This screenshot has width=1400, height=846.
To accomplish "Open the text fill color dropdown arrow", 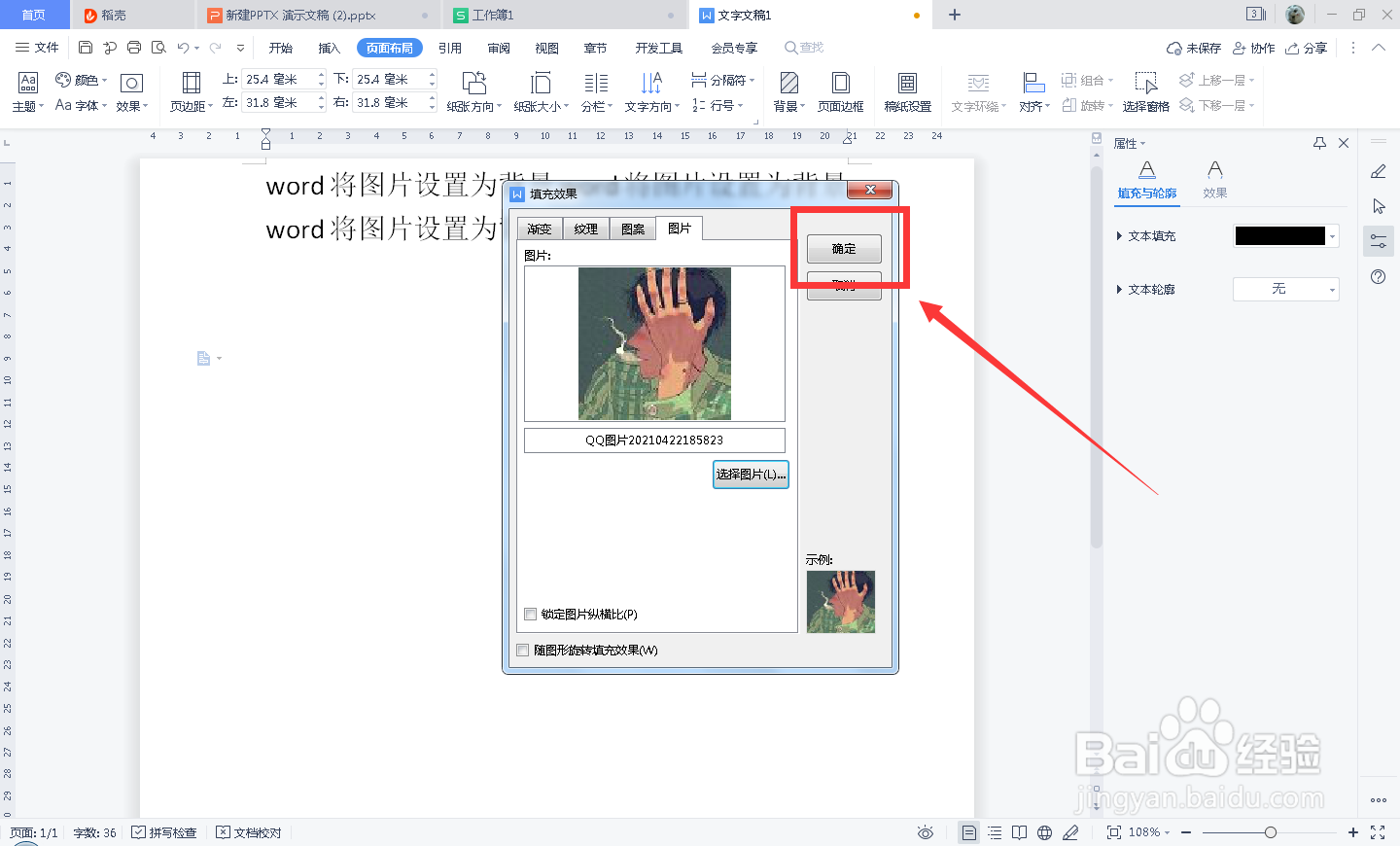I will pyautogui.click(x=1333, y=236).
